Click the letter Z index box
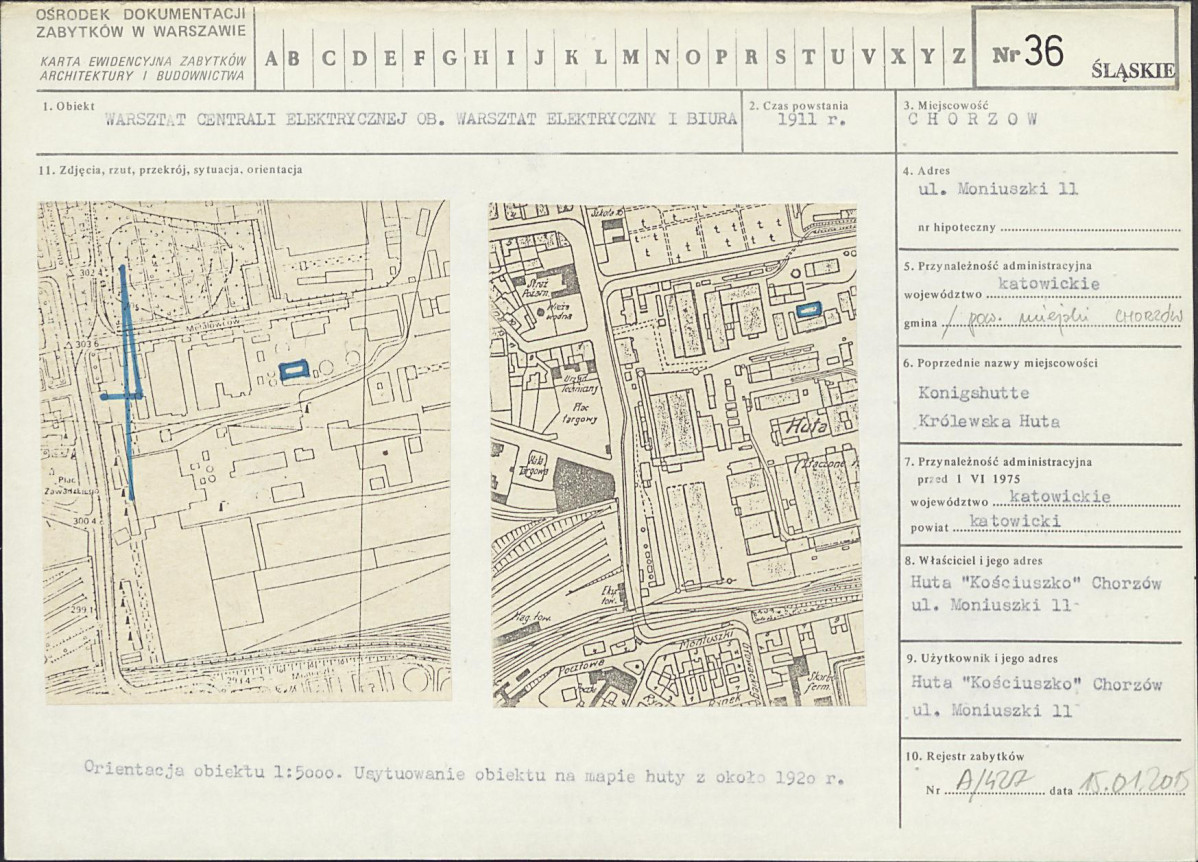This screenshot has height=862, width=1198. click(x=959, y=58)
